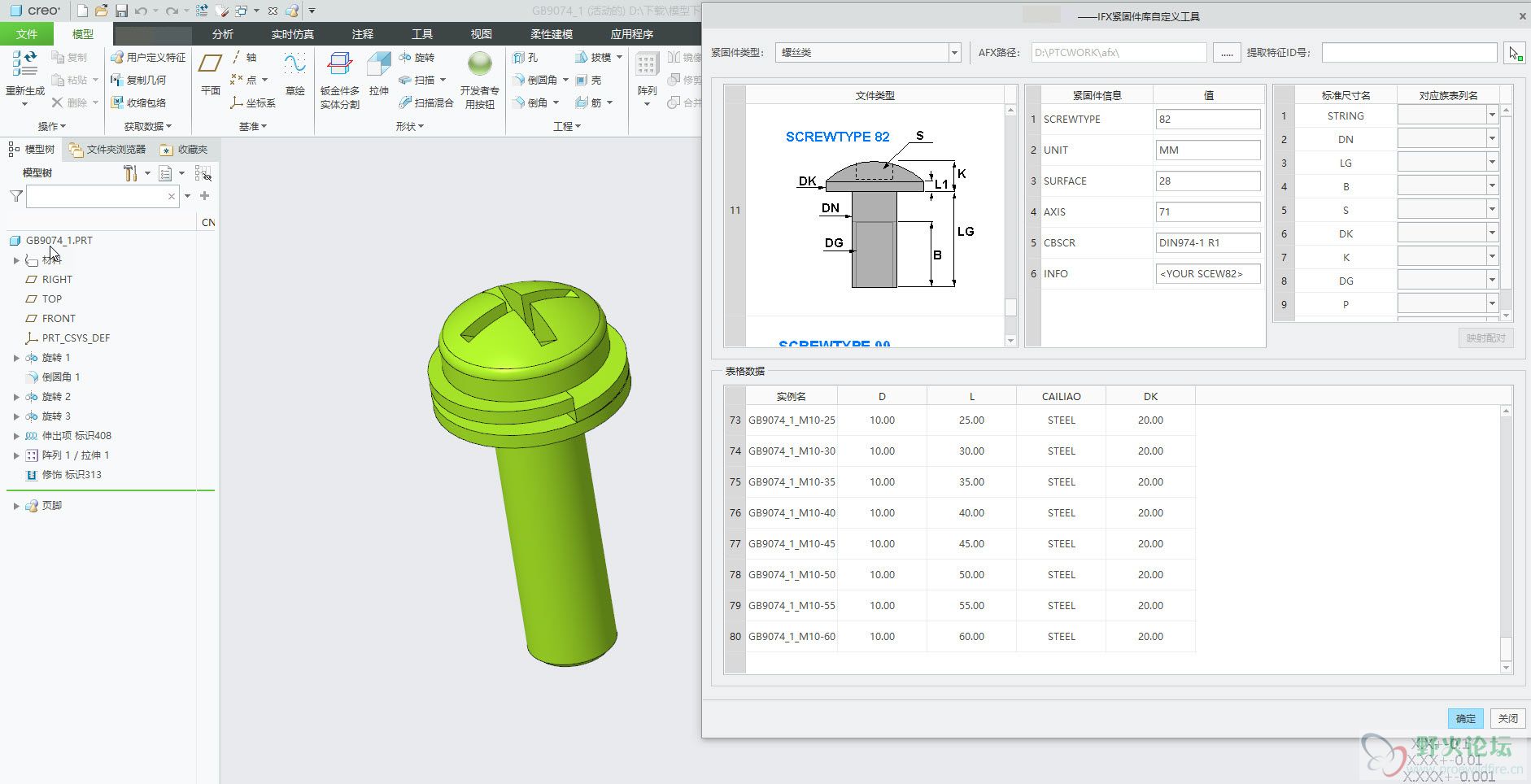Click the Pattern (阵列) tool
This screenshot has width=1531, height=784.
pyautogui.click(x=648, y=73)
